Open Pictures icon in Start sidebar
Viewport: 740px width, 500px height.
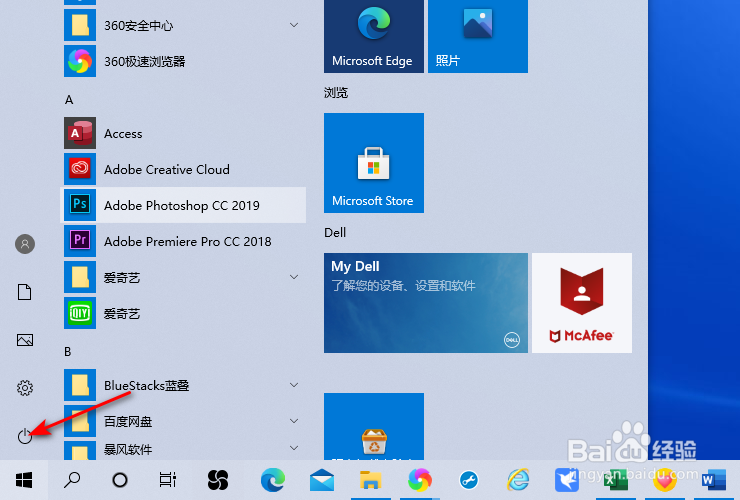tap(25, 340)
